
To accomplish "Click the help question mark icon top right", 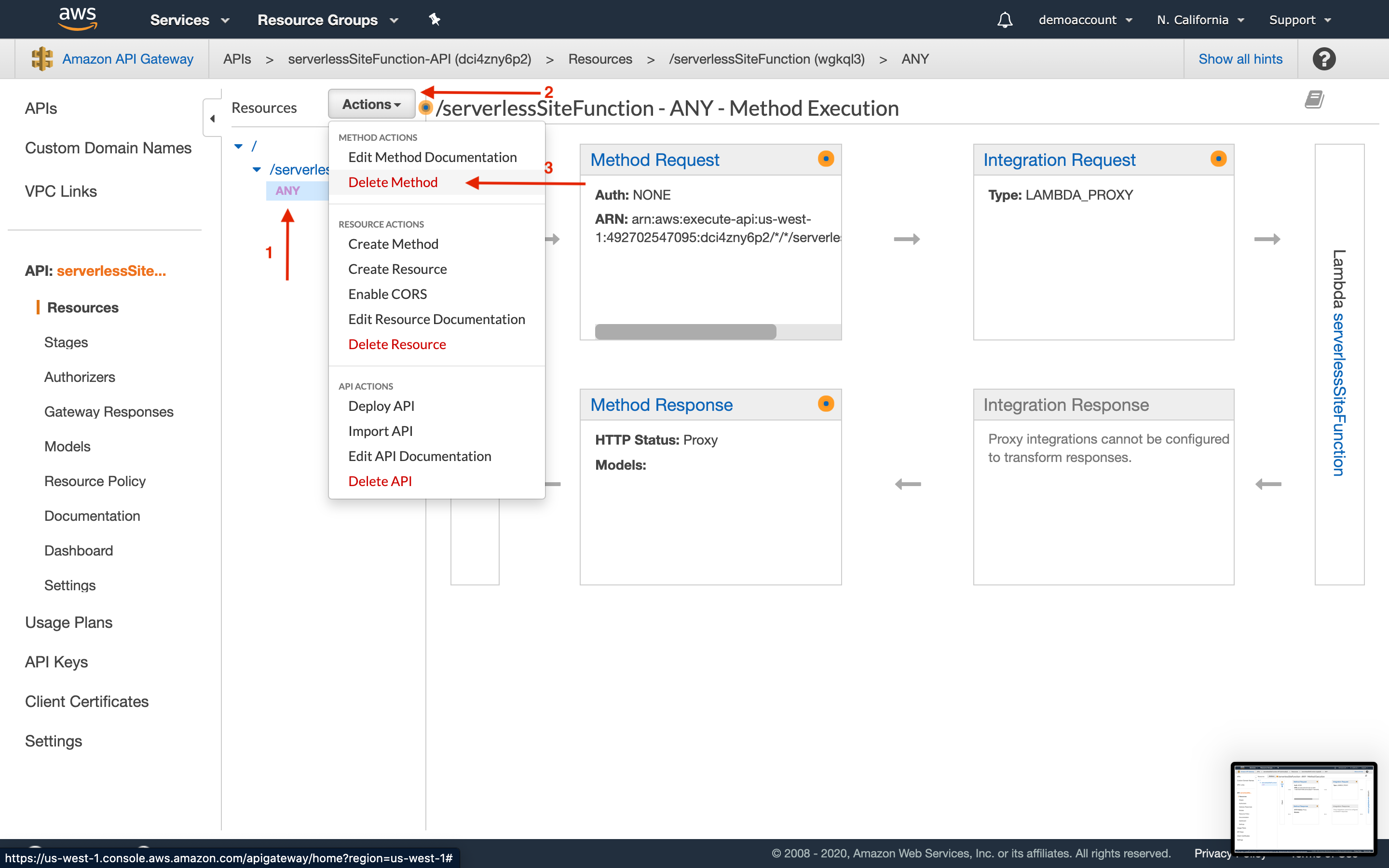I will point(1324,59).
